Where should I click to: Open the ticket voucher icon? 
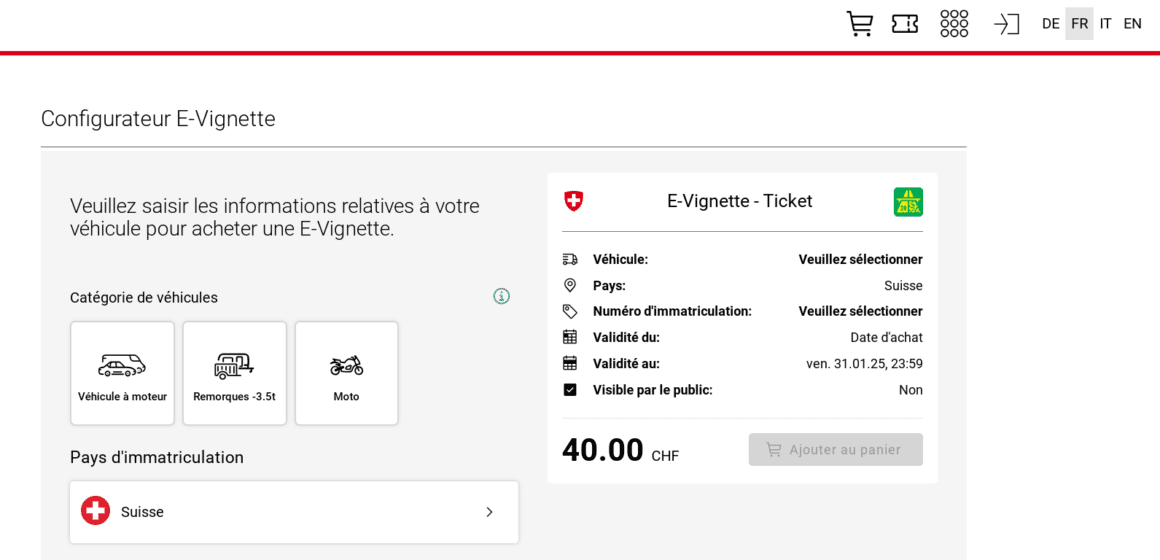coord(906,24)
